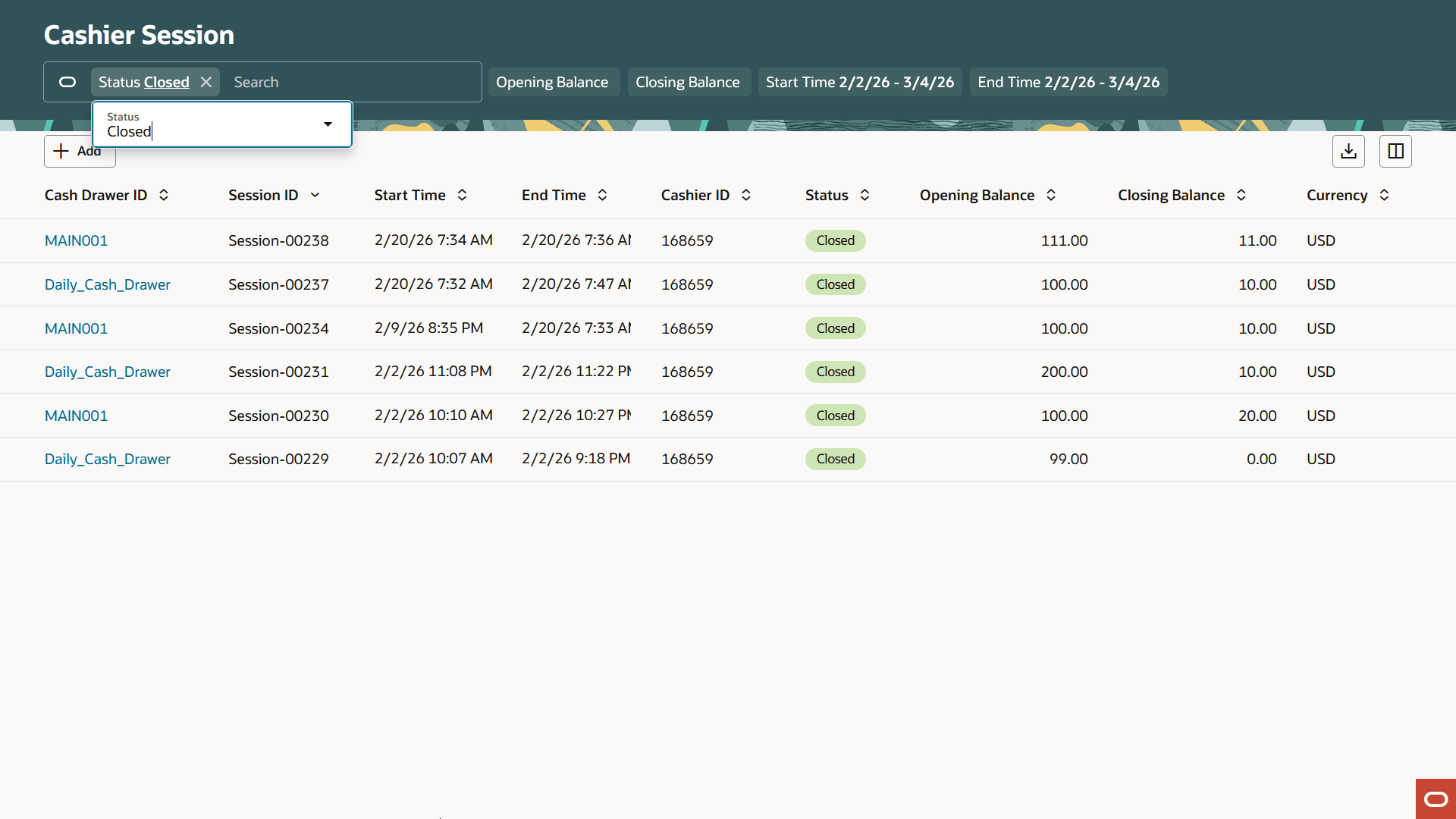Toggle sorting on the End Time column
Screen dimensions: 1456x819
(601, 195)
